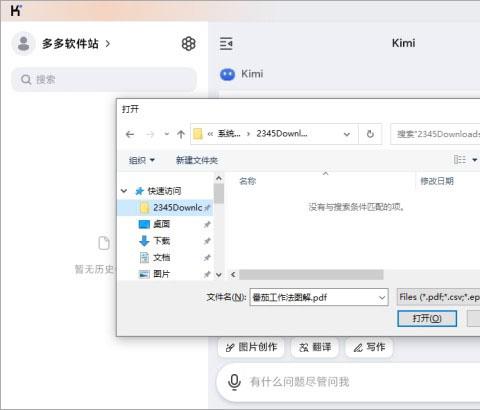Open the Files type filter dropdown
Image resolution: width=480 pixels, height=410 pixels.
coord(438,297)
